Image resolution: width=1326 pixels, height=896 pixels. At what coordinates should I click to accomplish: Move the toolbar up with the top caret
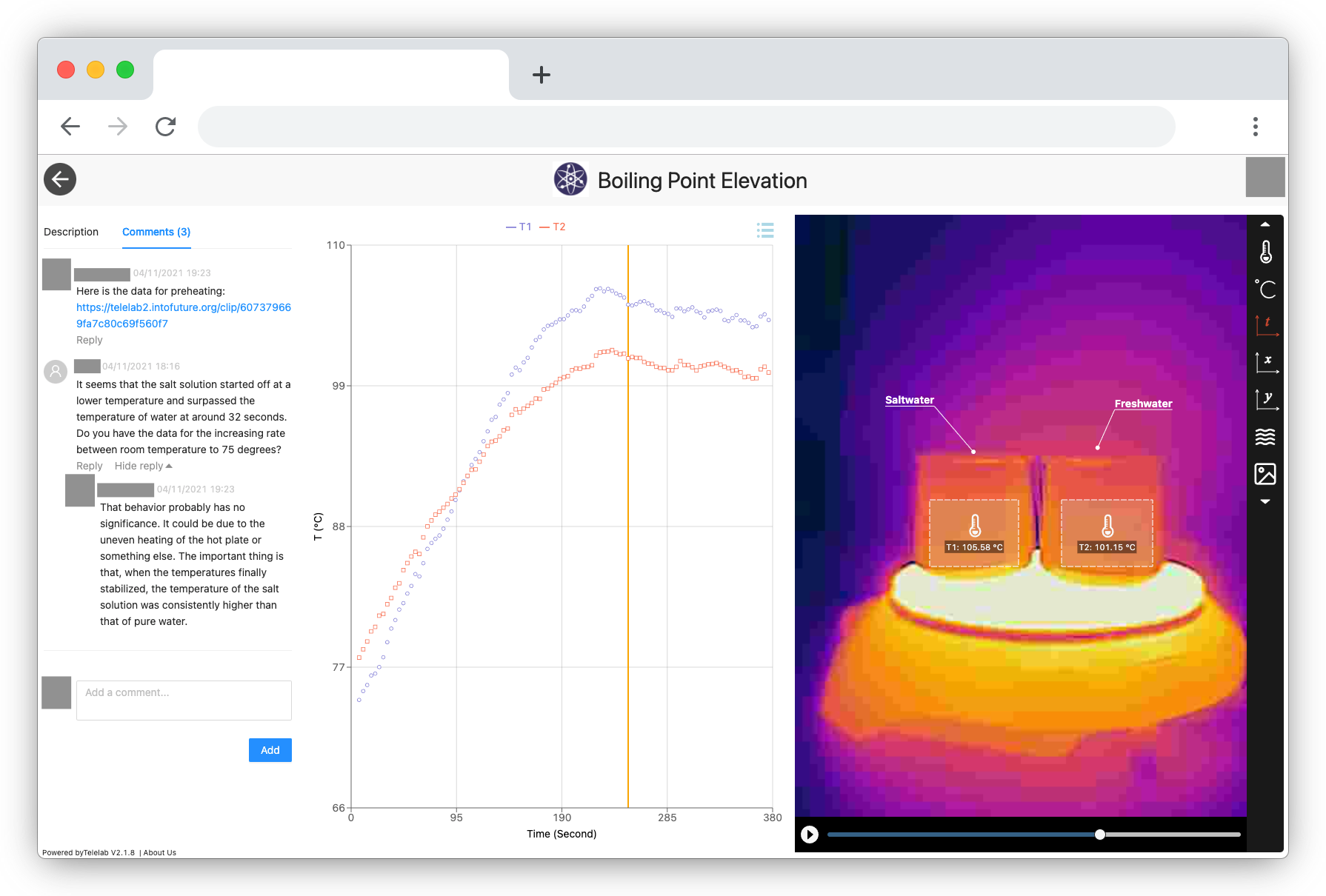click(x=1265, y=224)
